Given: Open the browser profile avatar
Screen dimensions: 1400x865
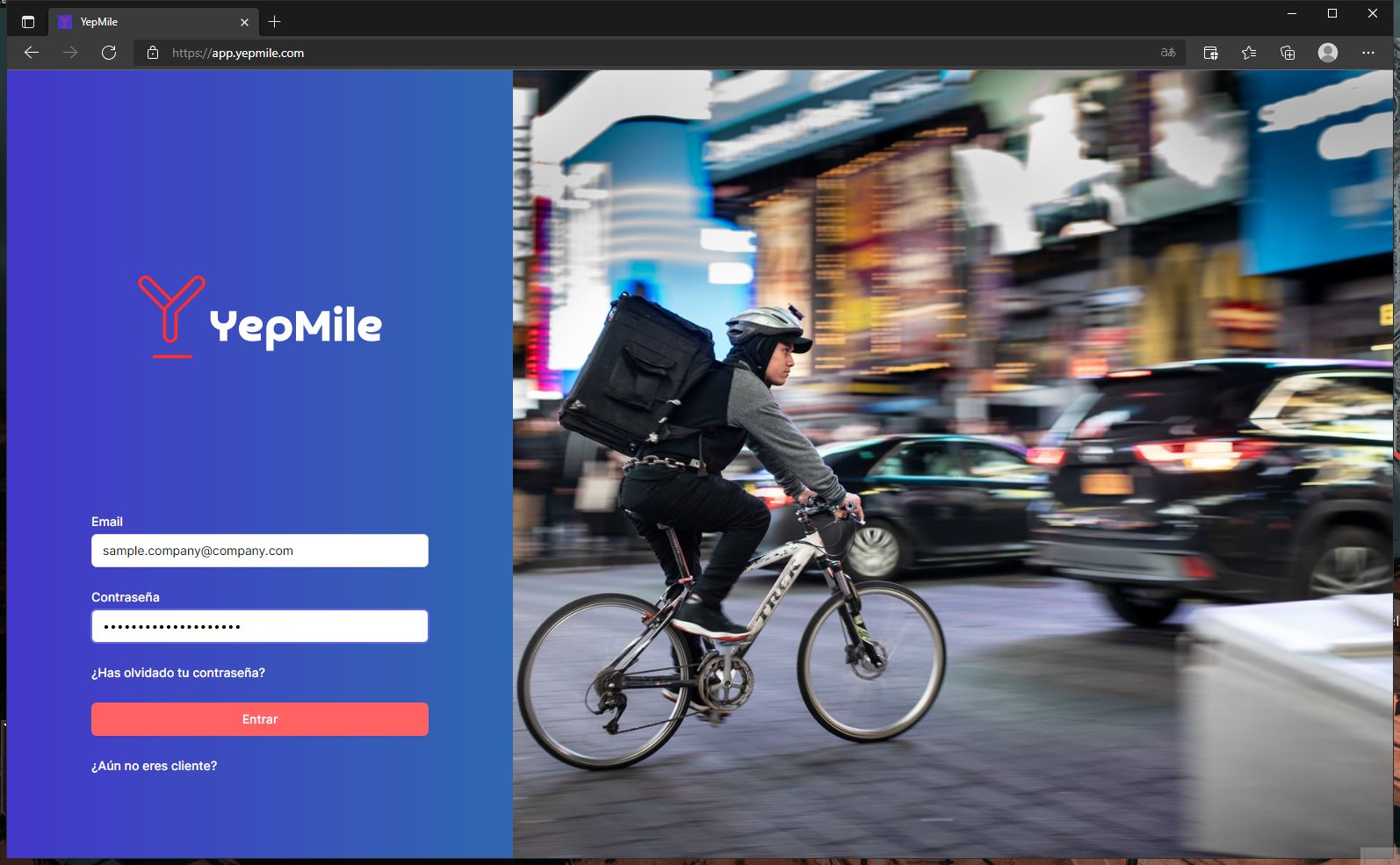Looking at the screenshot, I should pyautogui.click(x=1327, y=53).
